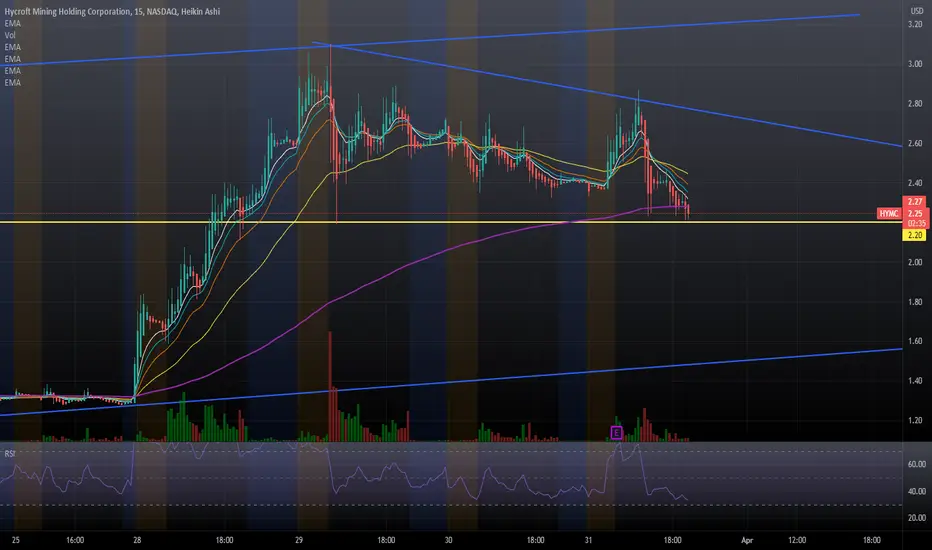
Task: Click the tallest red volume bar
Action: (330, 386)
